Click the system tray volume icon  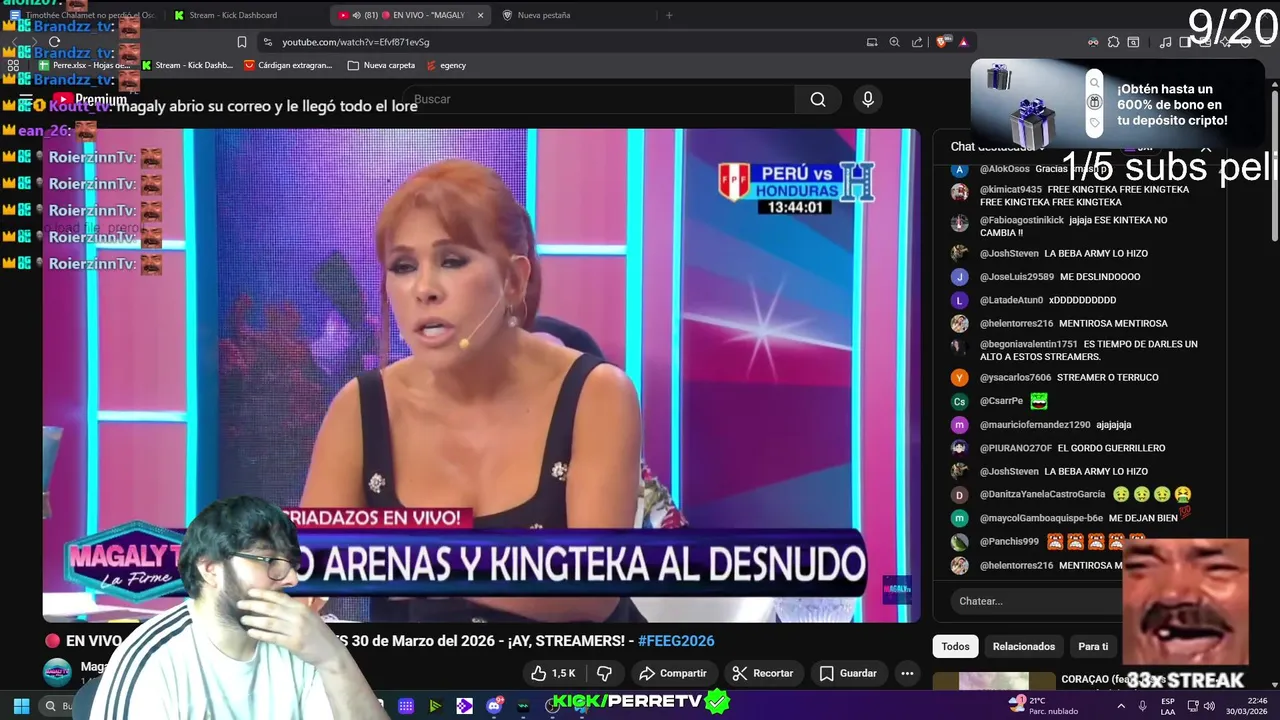(x=1209, y=706)
